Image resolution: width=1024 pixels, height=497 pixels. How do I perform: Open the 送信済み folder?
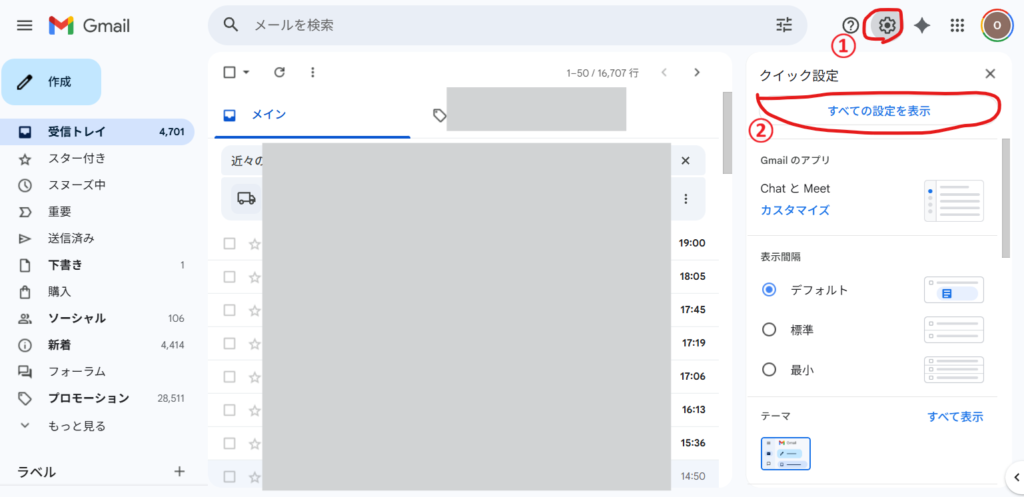point(71,238)
